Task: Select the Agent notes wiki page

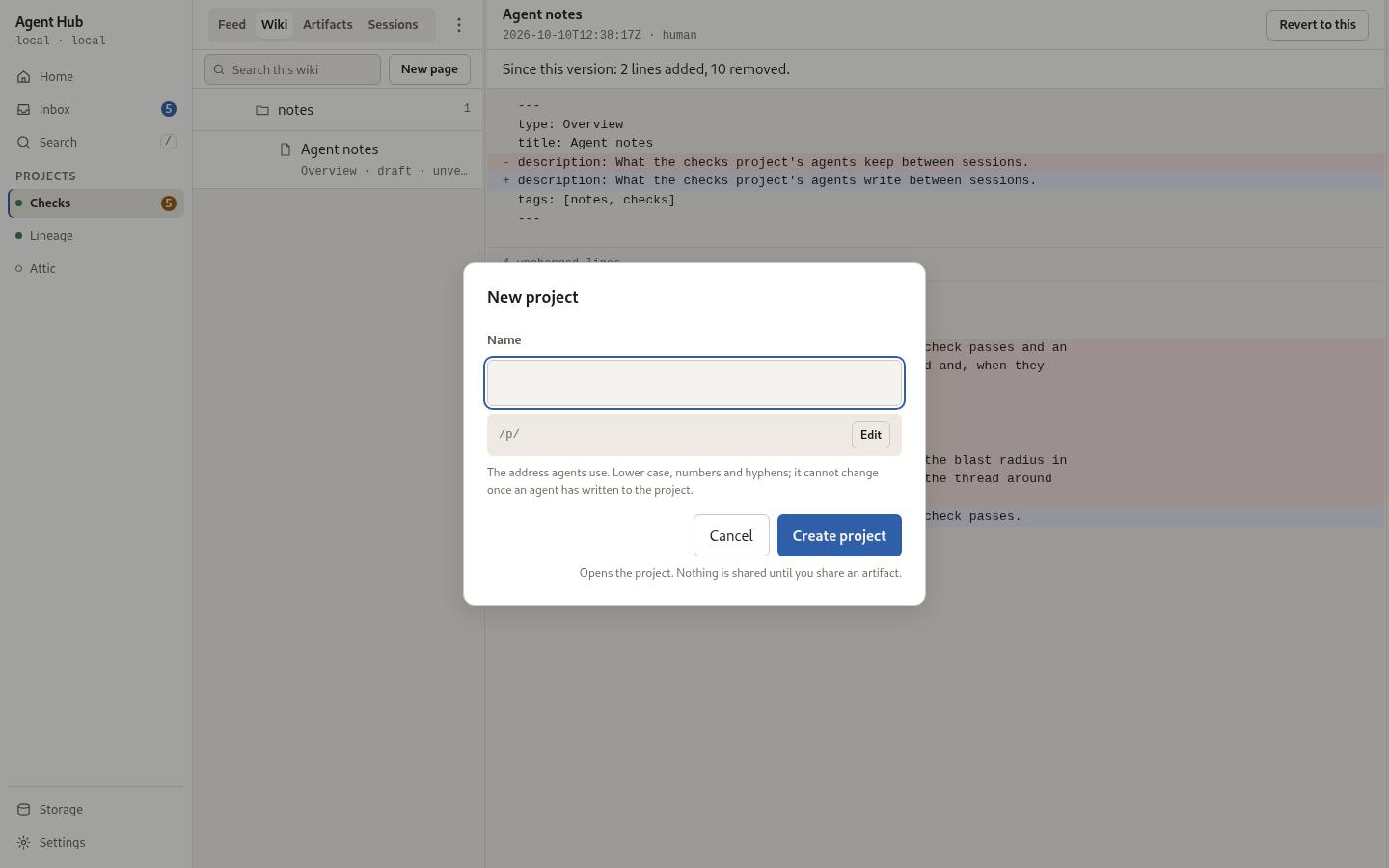Action: pos(338,159)
